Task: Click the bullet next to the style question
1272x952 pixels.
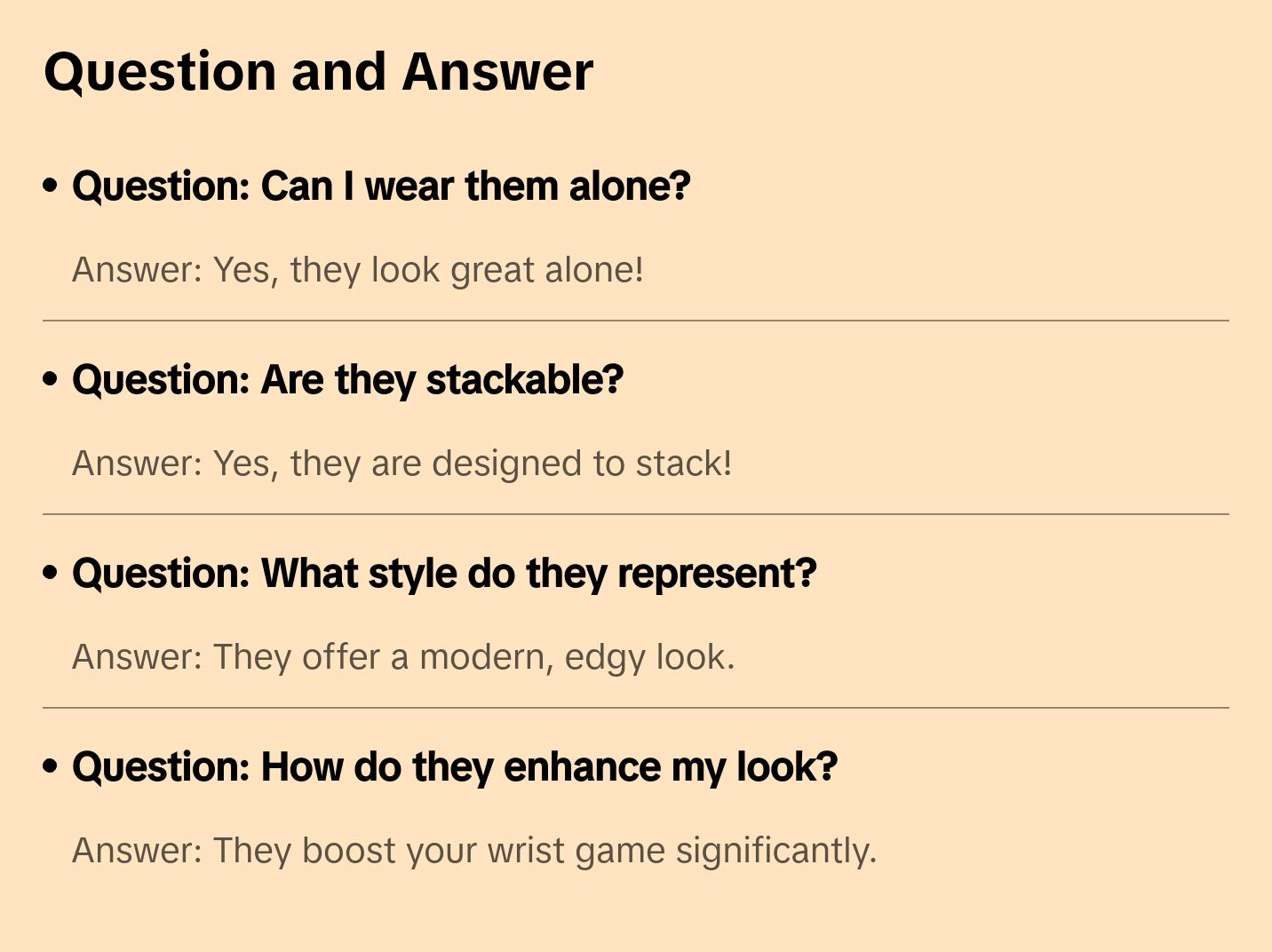Action: (x=51, y=573)
